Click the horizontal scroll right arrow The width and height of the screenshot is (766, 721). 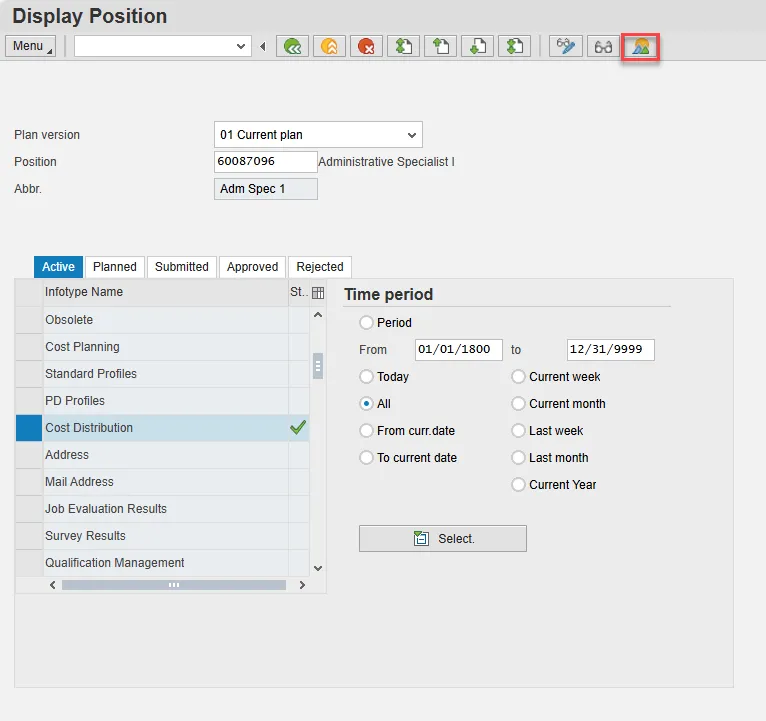pos(302,585)
